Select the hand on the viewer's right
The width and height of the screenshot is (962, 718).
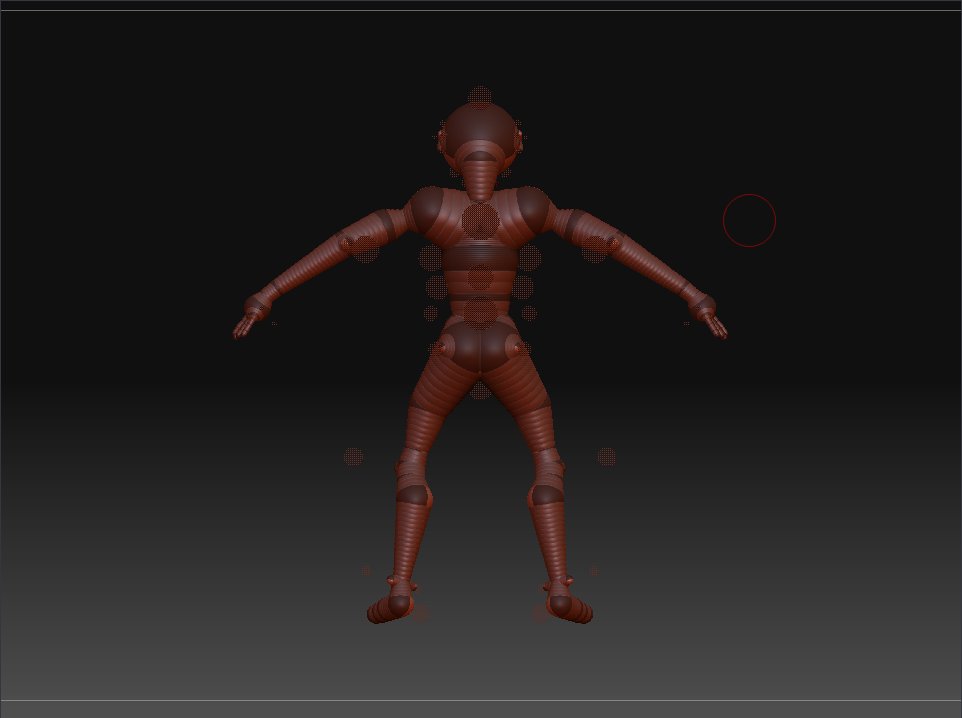(715, 325)
